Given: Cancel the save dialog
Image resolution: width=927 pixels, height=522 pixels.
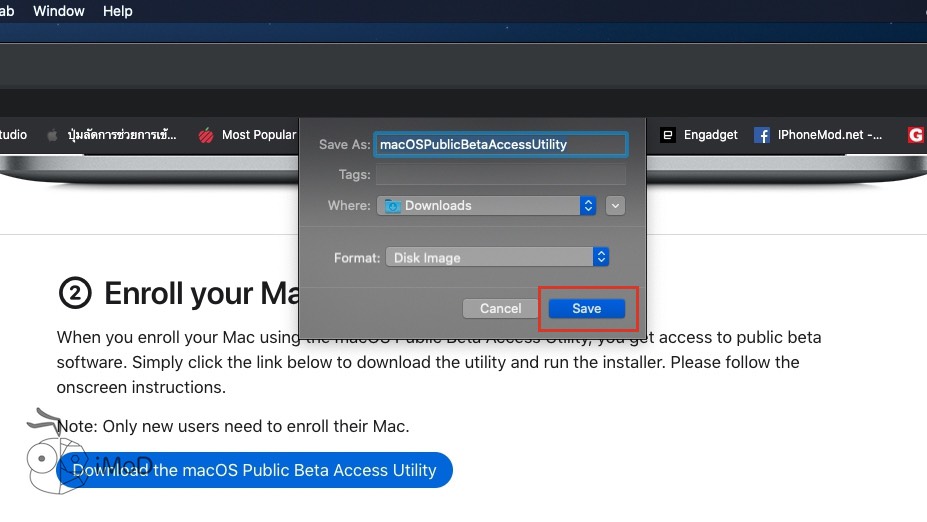Looking at the screenshot, I should 500,309.
